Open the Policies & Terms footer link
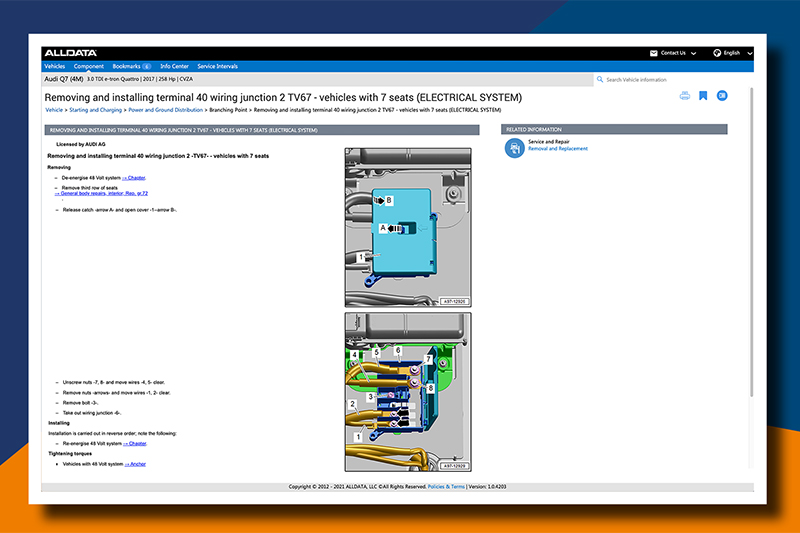Image resolution: width=800 pixels, height=533 pixels. [x=446, y=487]
